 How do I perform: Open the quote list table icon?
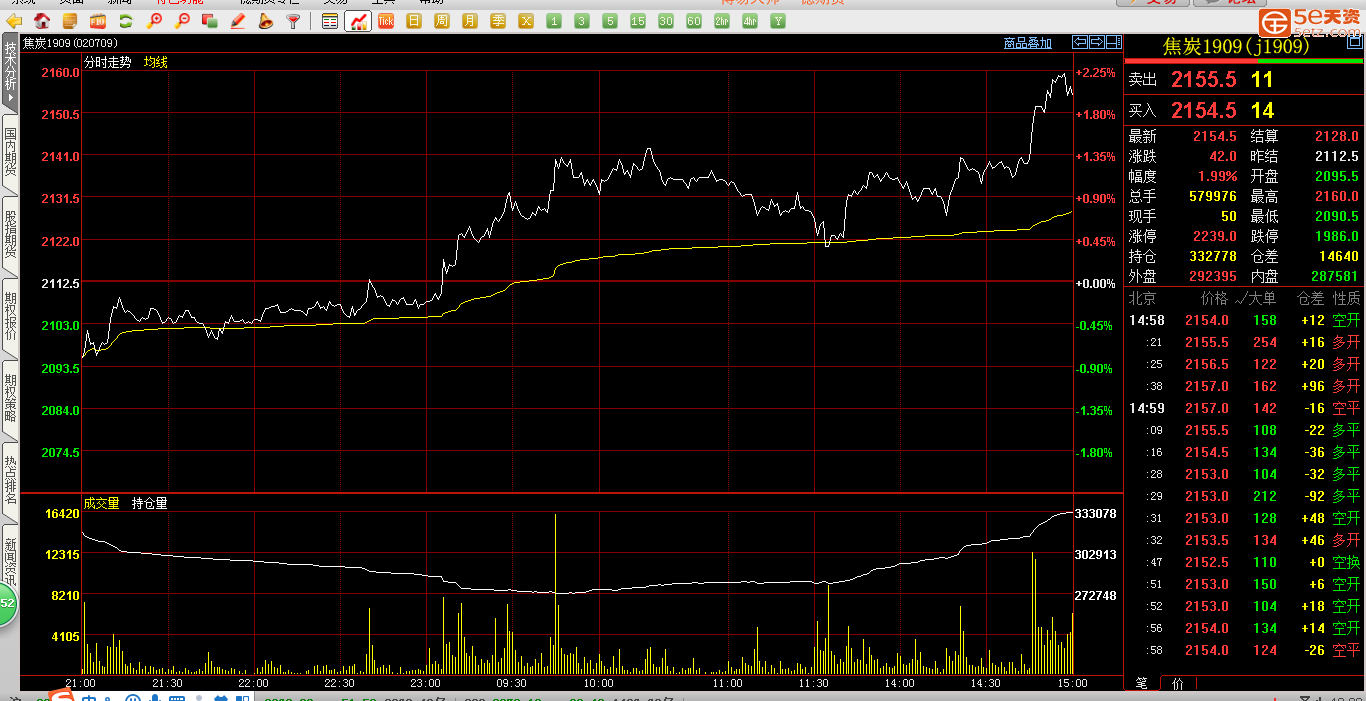[x=331, y=21]
